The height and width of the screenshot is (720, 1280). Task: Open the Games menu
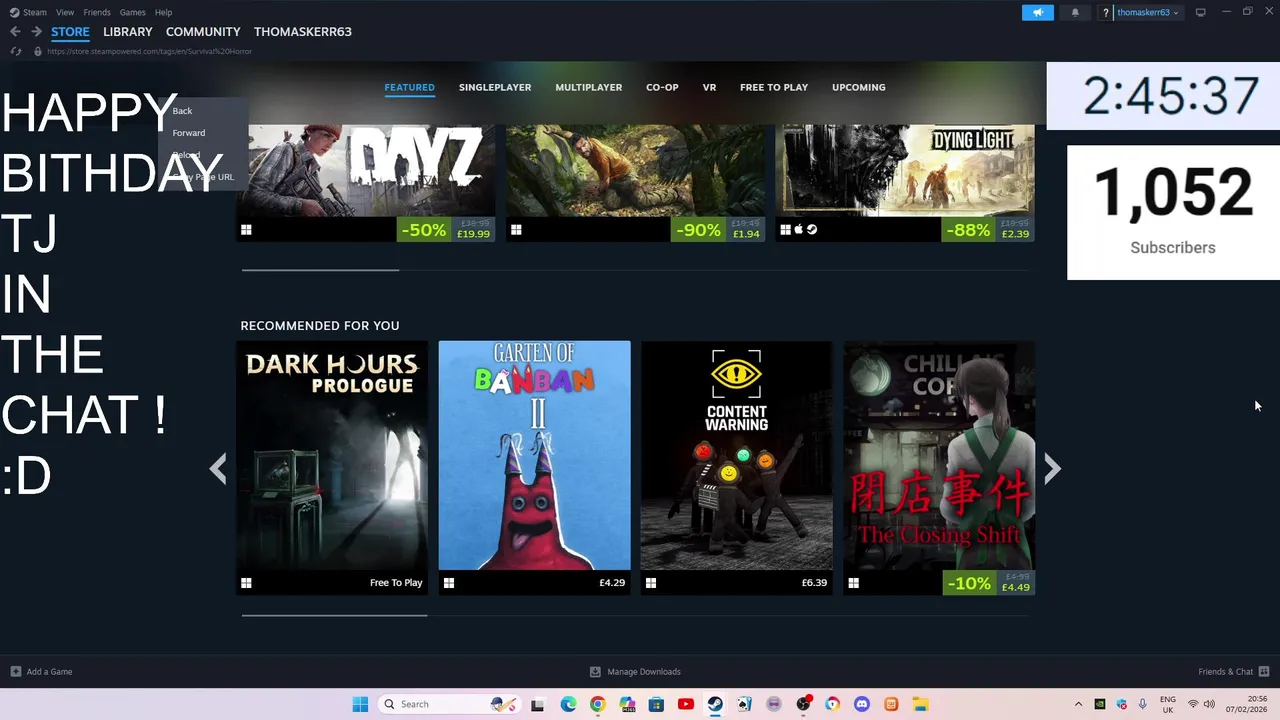pyautogui.click(x=132, y=12)
